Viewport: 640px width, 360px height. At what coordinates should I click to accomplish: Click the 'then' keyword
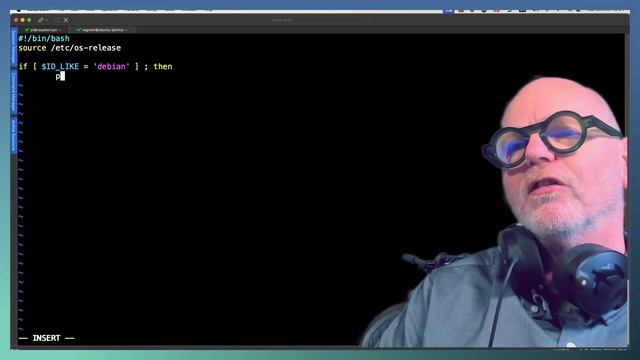163,67
